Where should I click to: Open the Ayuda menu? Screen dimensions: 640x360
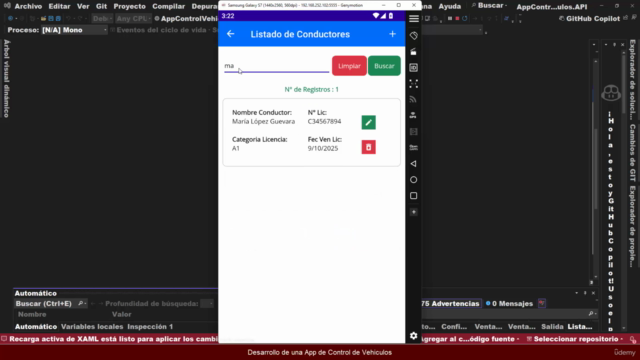pos(449,6)
